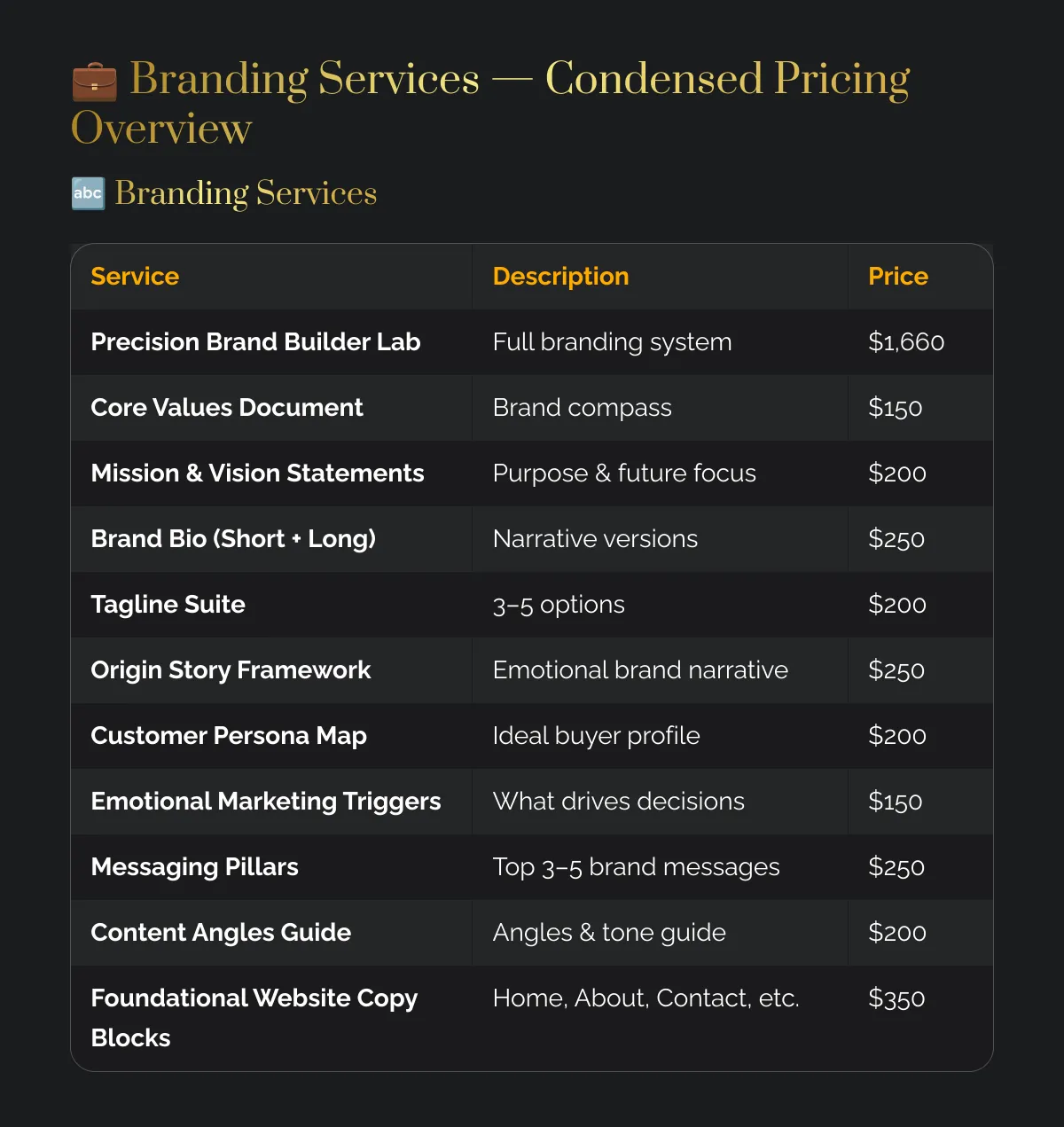Select Emotional Marketing Triggers service
Viewport: 1064px width, 1127px height.
(x=266, y=802)
